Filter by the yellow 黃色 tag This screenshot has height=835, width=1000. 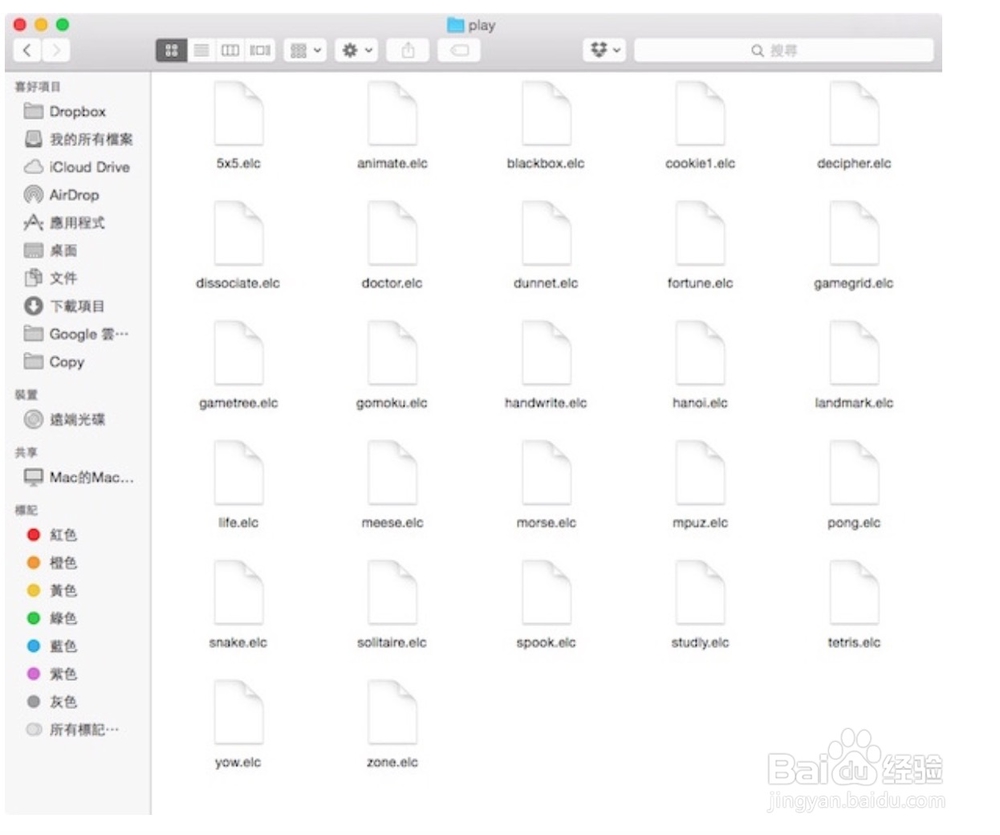click(x=52, y=590)
